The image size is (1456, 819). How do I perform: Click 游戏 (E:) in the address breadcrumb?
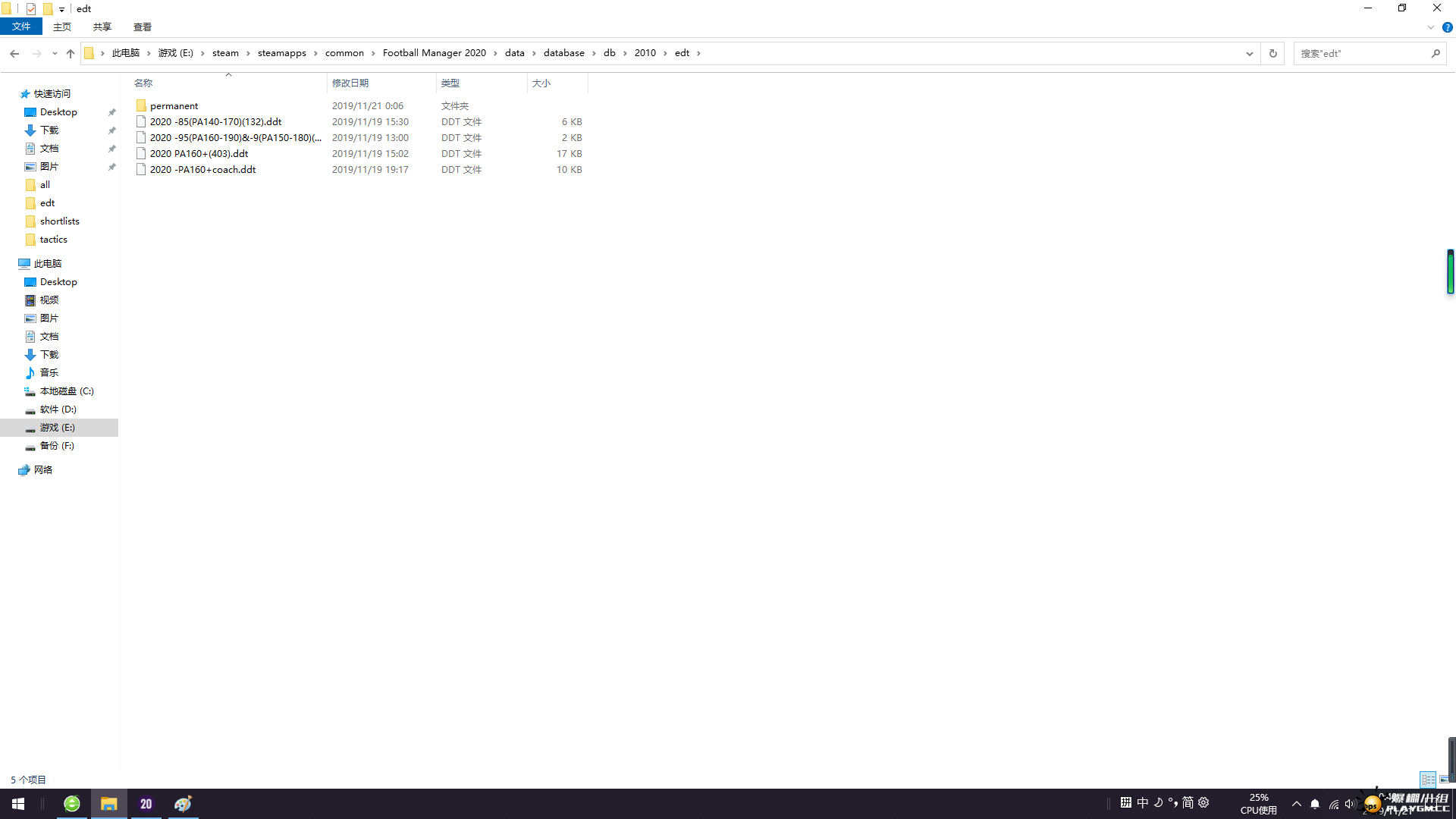coord(176,53)
